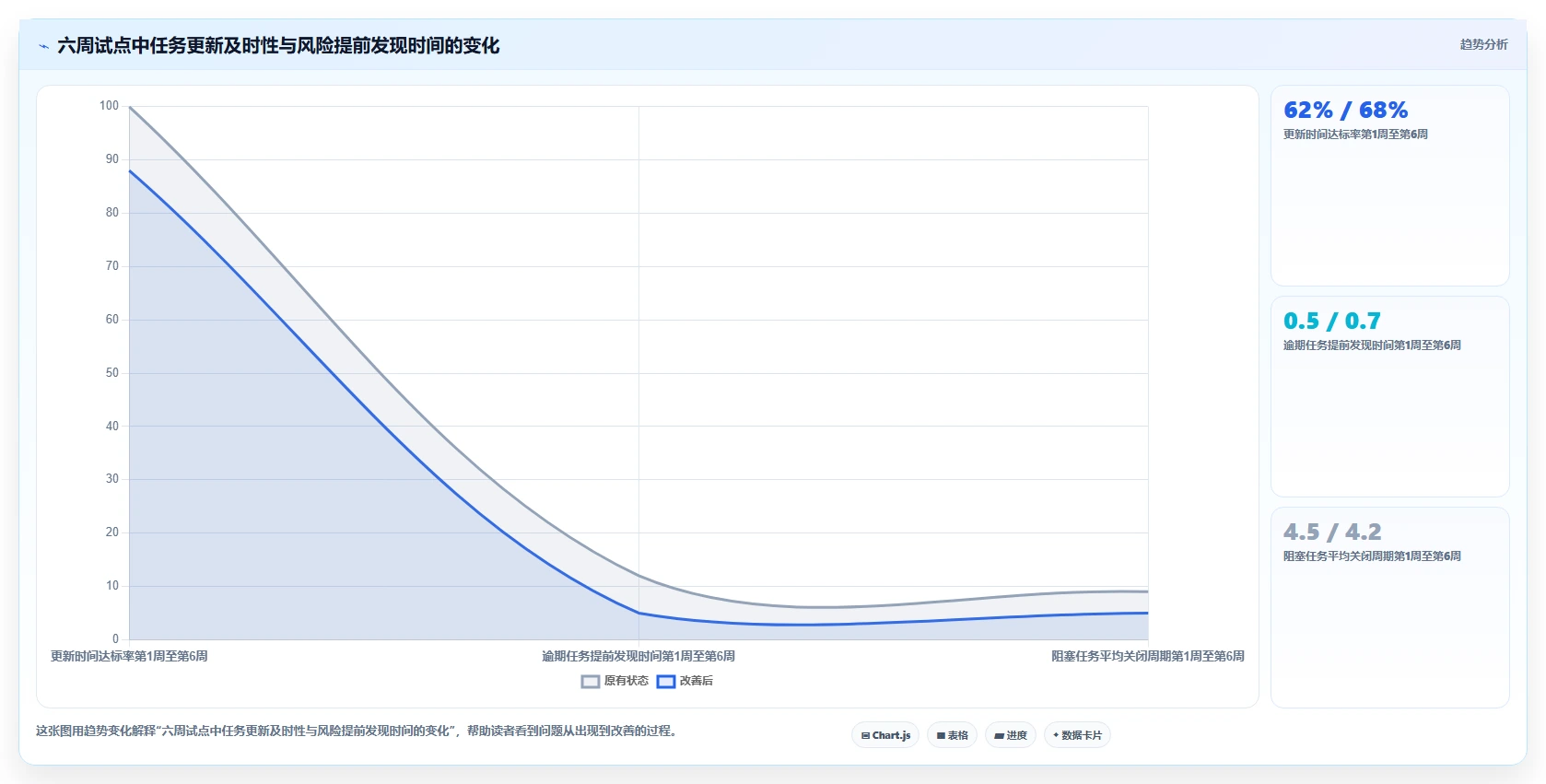Viewport: 1546px width, 784px height.
Task: Open the 0.5 / 0.7 metric card
Action: (x=1389, y=396)
